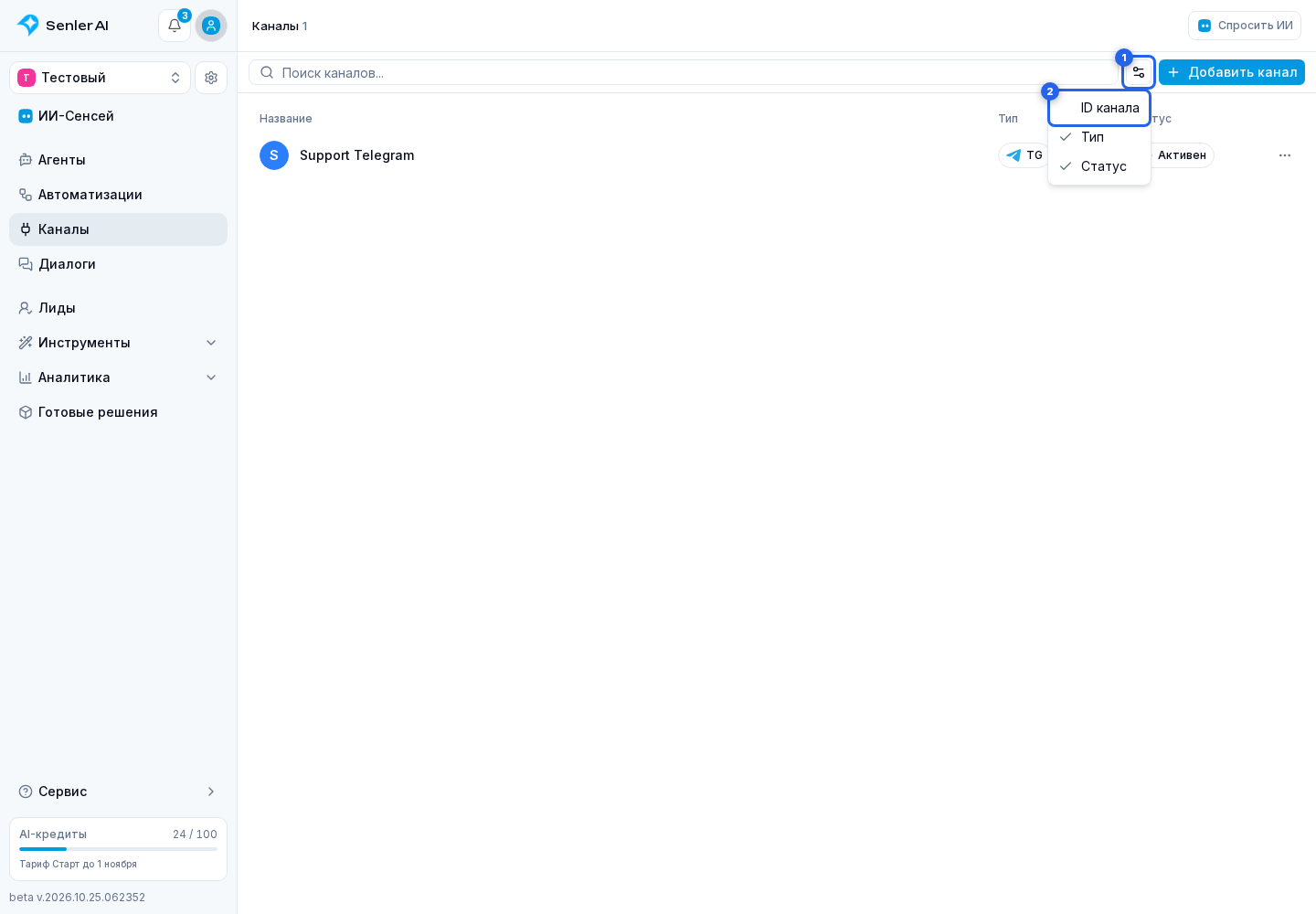Expand the Аналитика section
Image resolution: width=1316 pixels, height=914 pixels.
click(118, 377)
